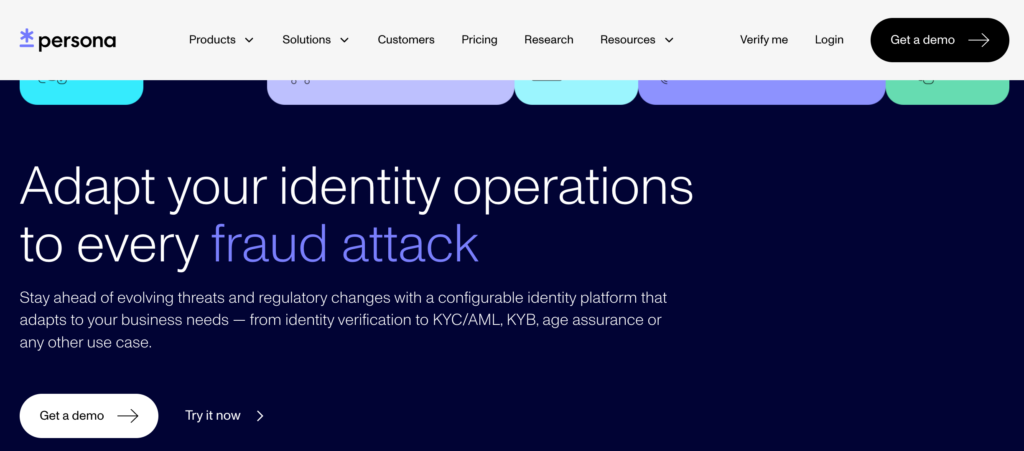Open the Products menu label

pos(212,40)
